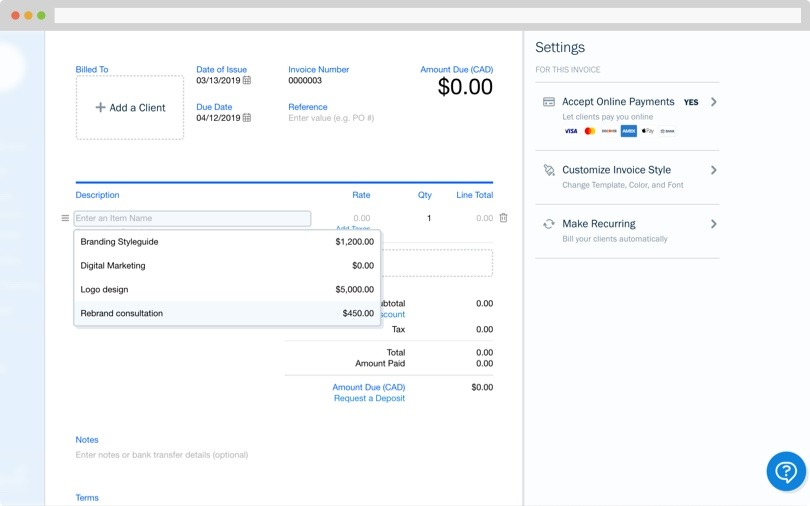
Task: Click the Rate column header
Action: tap(361, 195)
